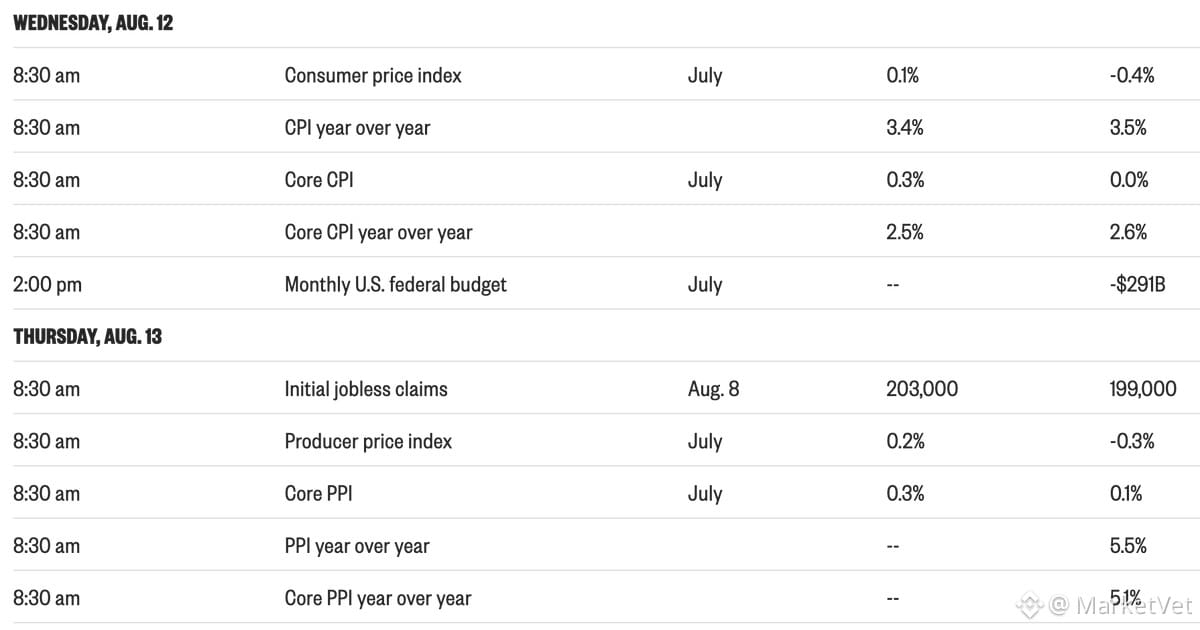Open the Consumer price index report
The image size is (1200, 630).
click(x=373, y=75)
